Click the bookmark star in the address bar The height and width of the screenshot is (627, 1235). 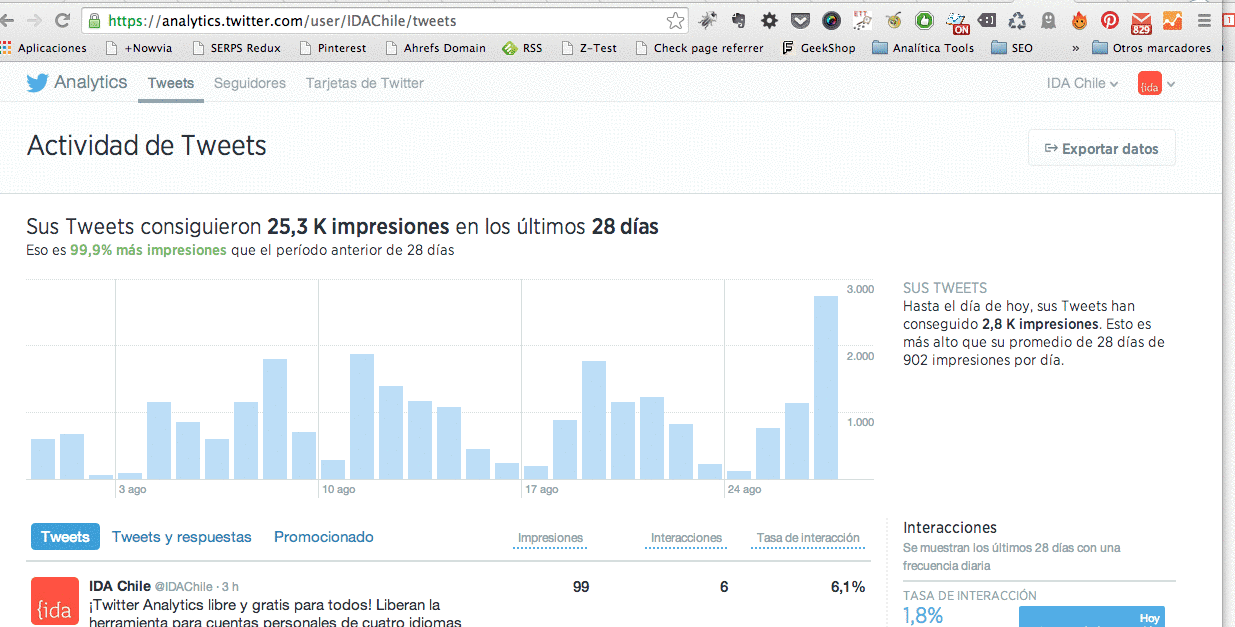[675, 18]
